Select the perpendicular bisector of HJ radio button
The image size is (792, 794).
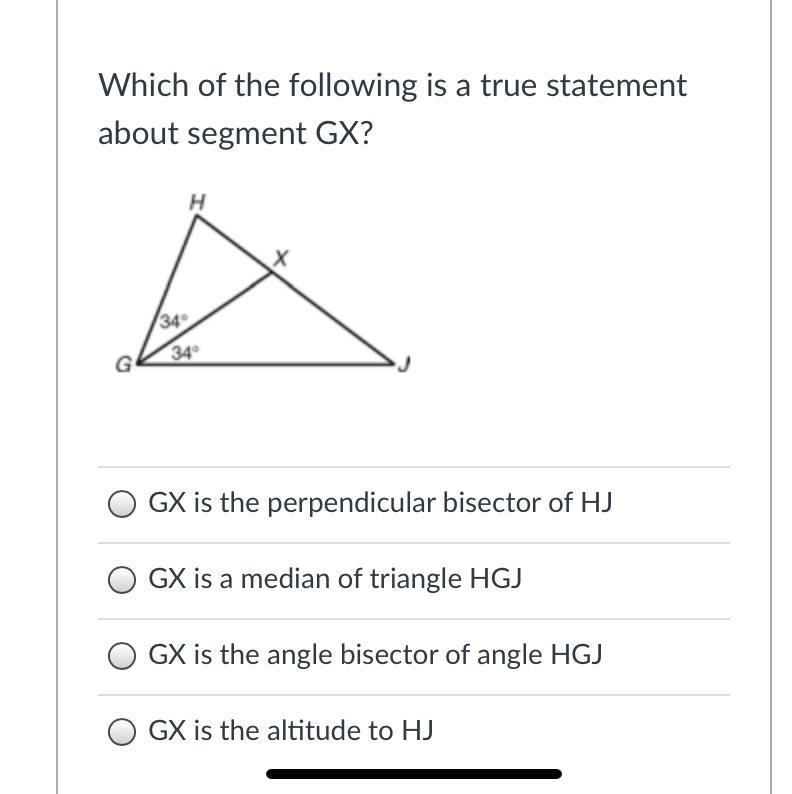[x=122, y=504]
